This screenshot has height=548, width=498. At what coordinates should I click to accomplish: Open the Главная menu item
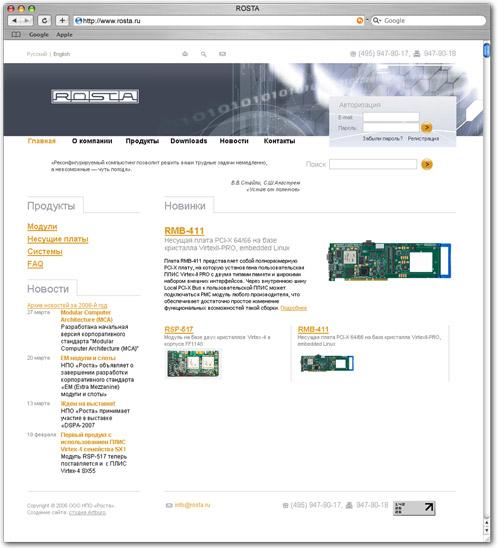pos(42,141)
